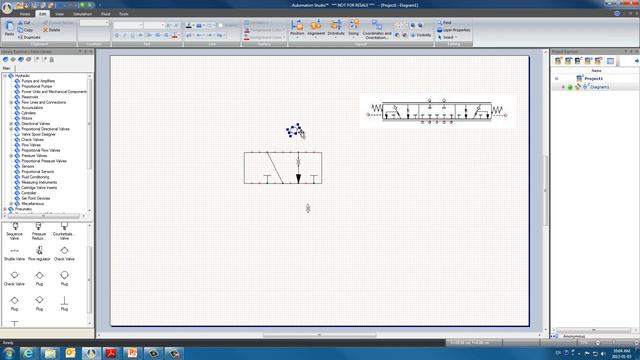640x360 pixels.
Task: Open the Distribute tool
Action: (x=336, y=28)
